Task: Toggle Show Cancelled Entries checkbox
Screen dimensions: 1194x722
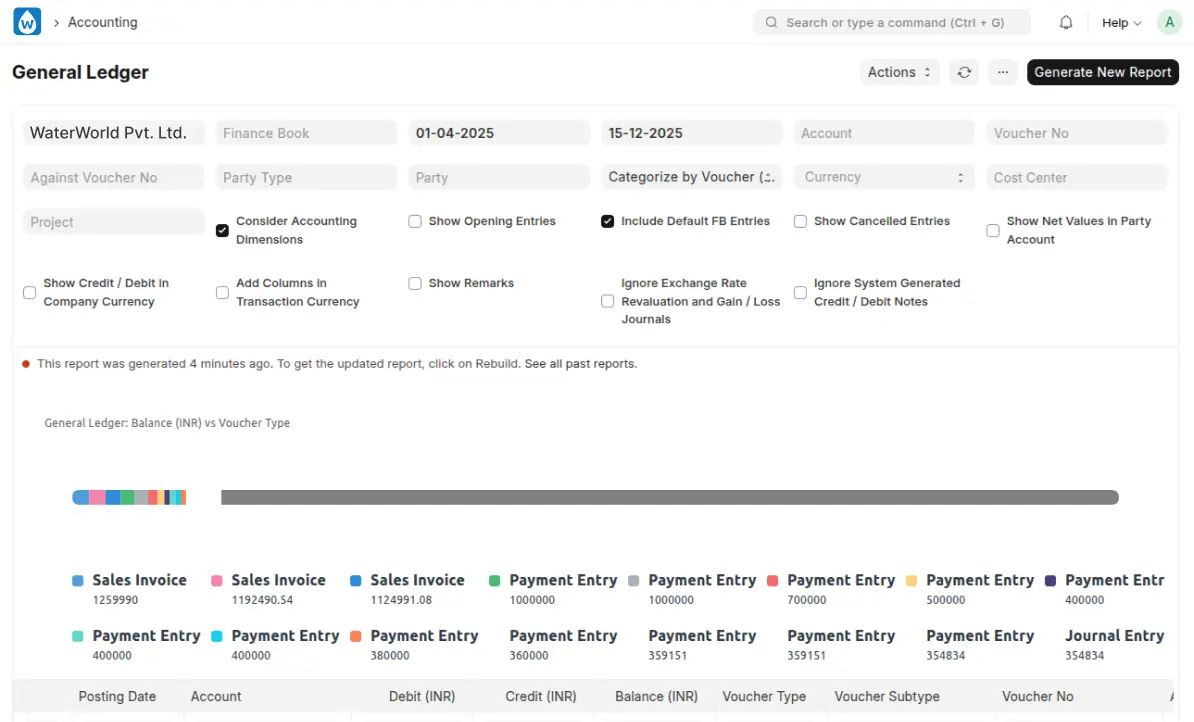Action: point(800,222)
